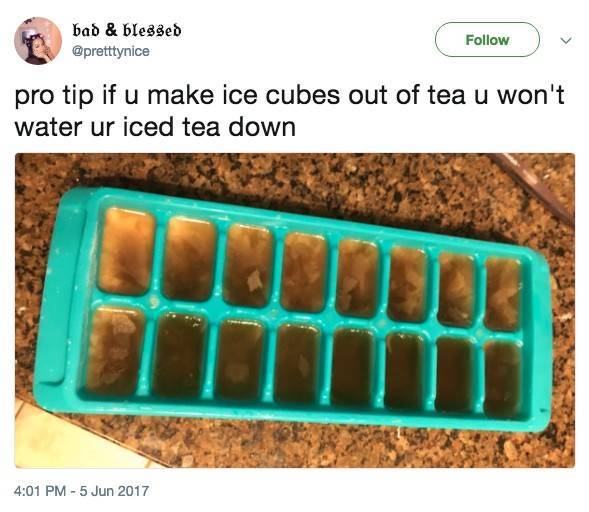Visit the @pretttynice handle link
The image size is (589, 512).
[x=110, y=51]
